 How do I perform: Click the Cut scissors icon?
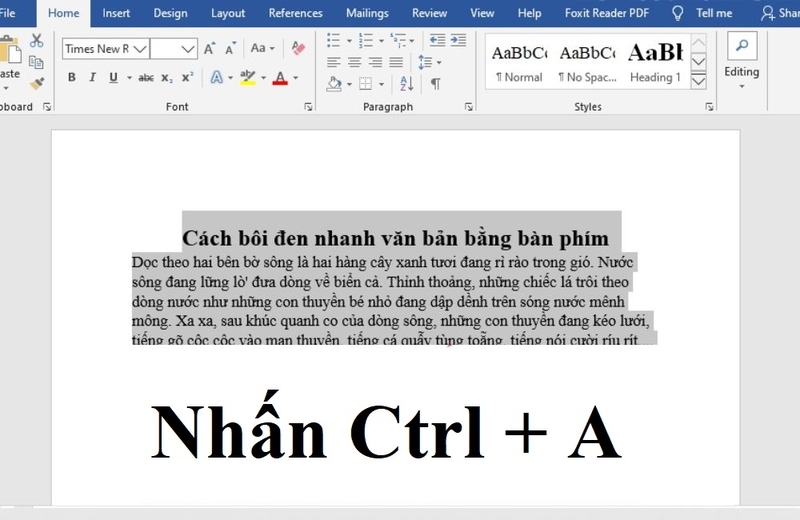coord(36,41)
